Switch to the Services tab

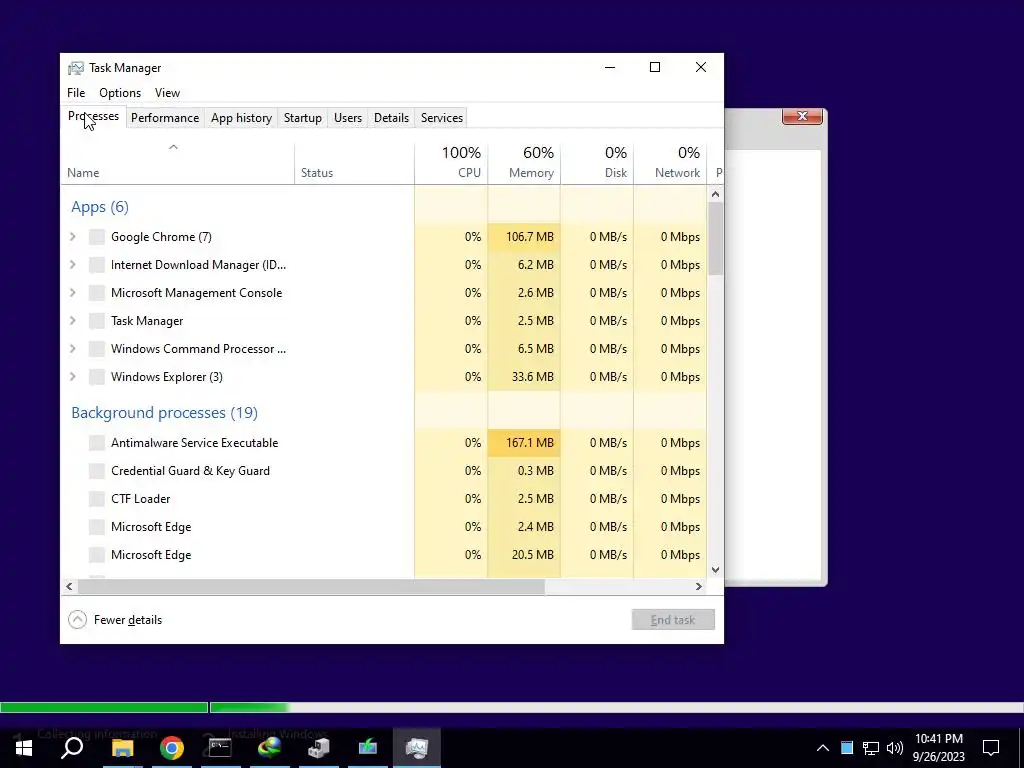(441, 118)
